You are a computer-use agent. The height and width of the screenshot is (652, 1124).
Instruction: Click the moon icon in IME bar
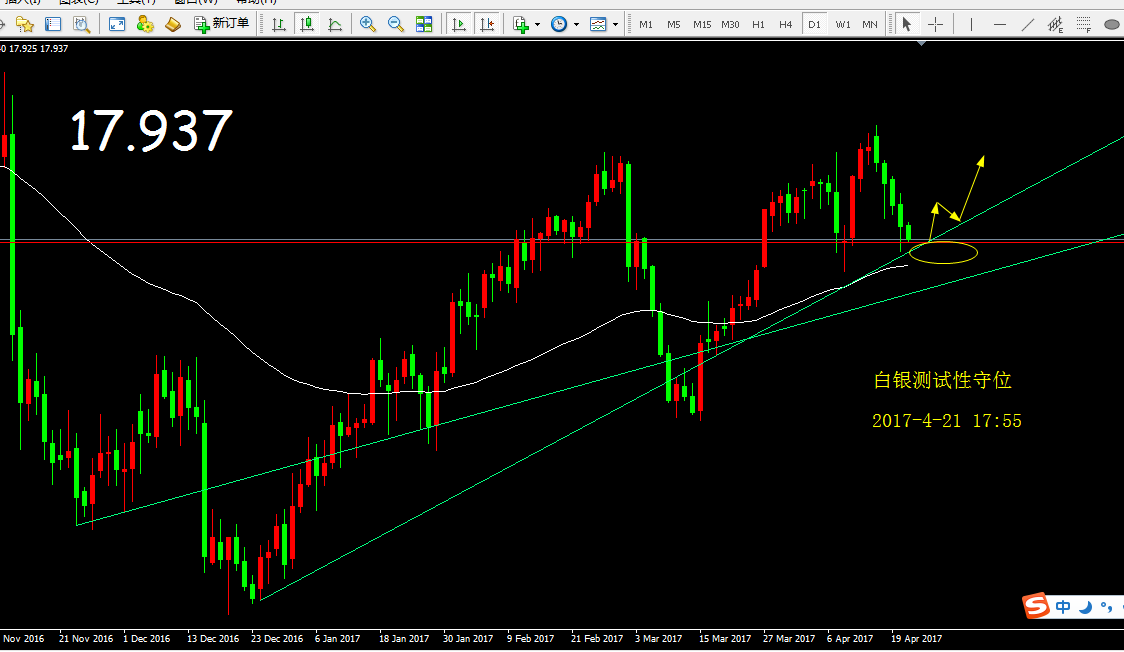point(1086,608)
